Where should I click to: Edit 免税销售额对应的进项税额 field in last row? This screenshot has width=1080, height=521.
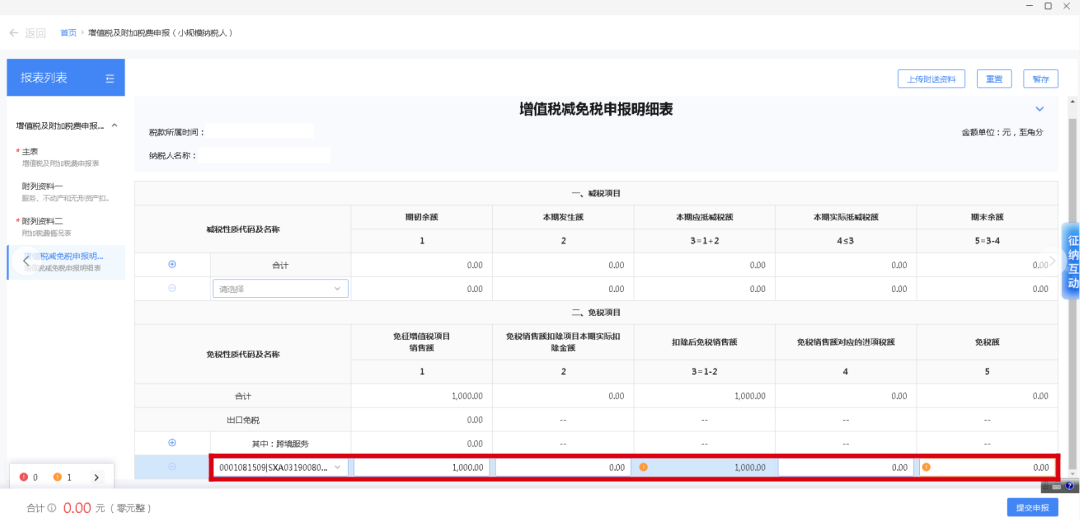point(846,467)
